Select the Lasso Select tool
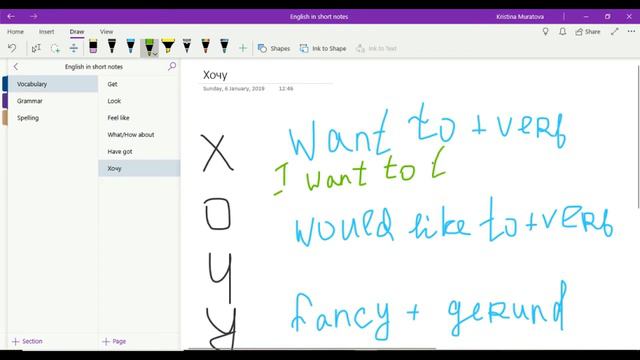 tap(55, 48)
